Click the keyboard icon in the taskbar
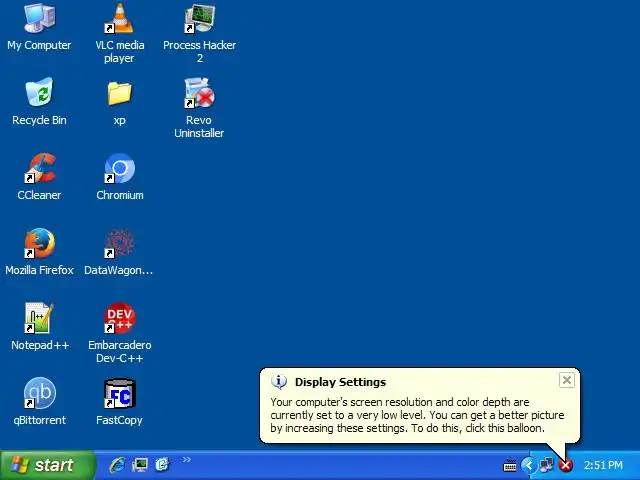640x480 pixels. tap(510, 466)
